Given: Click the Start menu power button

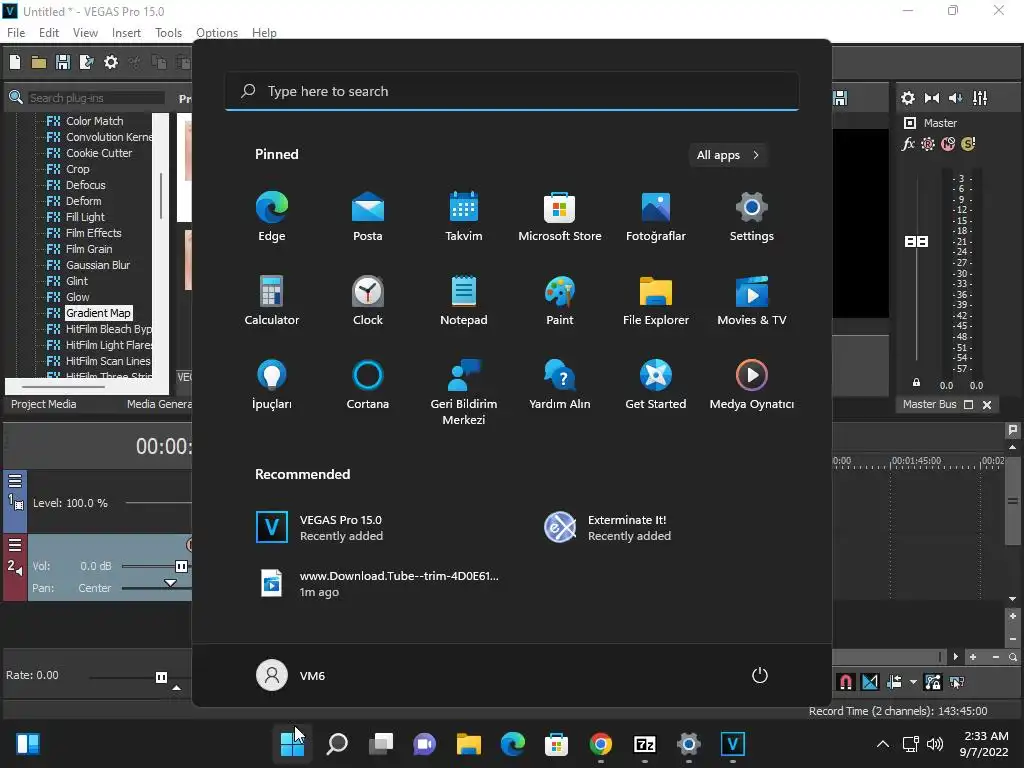Looking at the screenshot, I should pos(760,675).
